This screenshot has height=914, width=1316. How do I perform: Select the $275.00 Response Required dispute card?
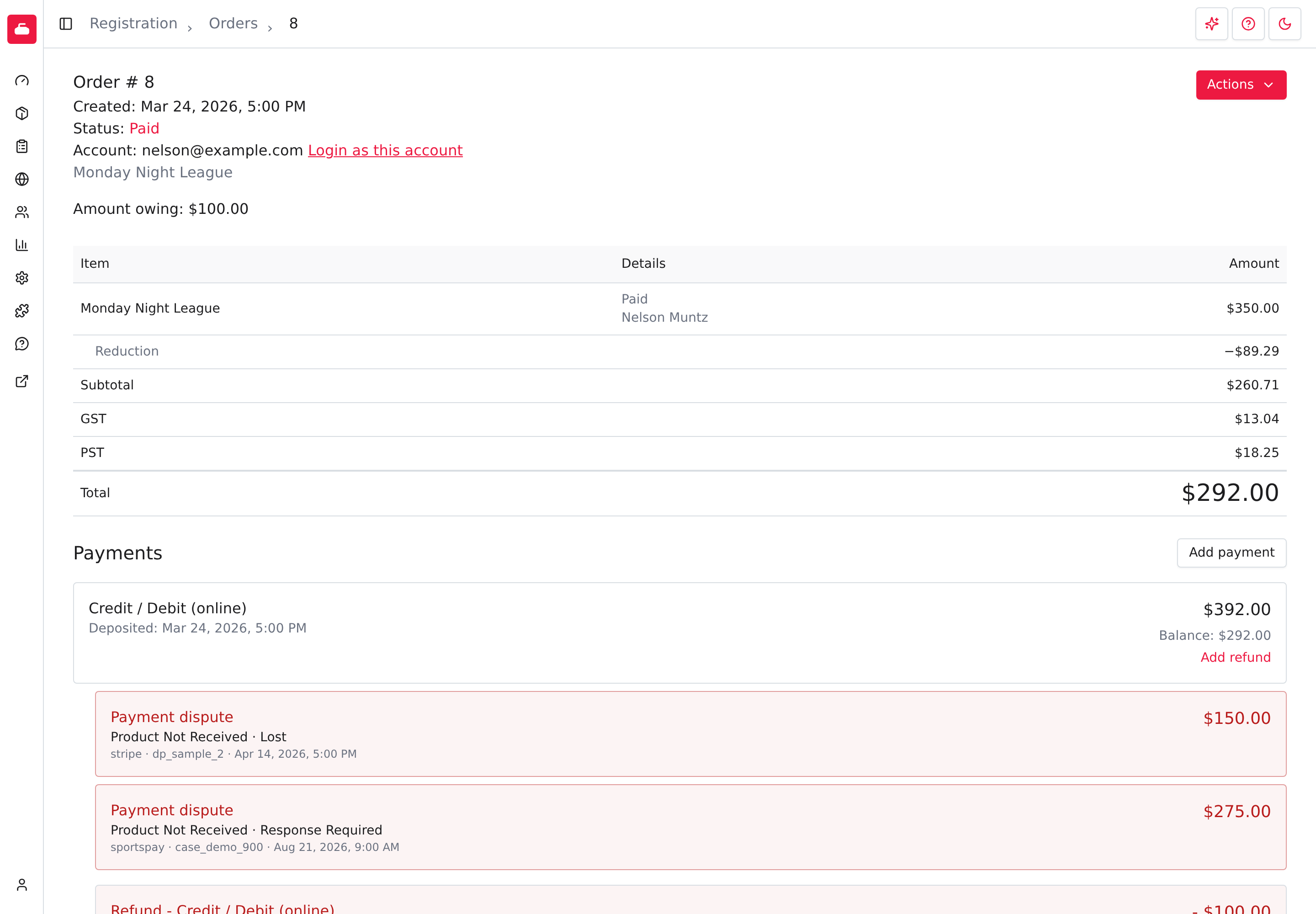tap(690, 828)
